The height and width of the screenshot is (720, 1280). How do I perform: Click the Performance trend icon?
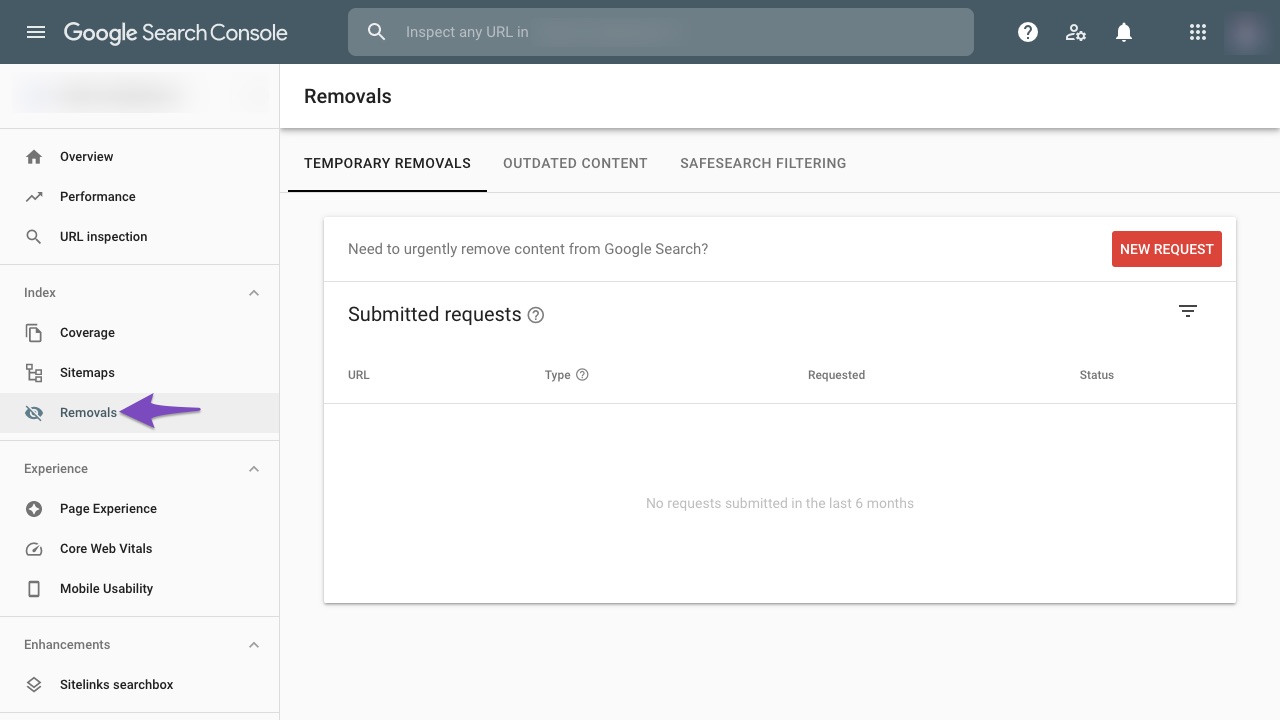tap(34, 197)
